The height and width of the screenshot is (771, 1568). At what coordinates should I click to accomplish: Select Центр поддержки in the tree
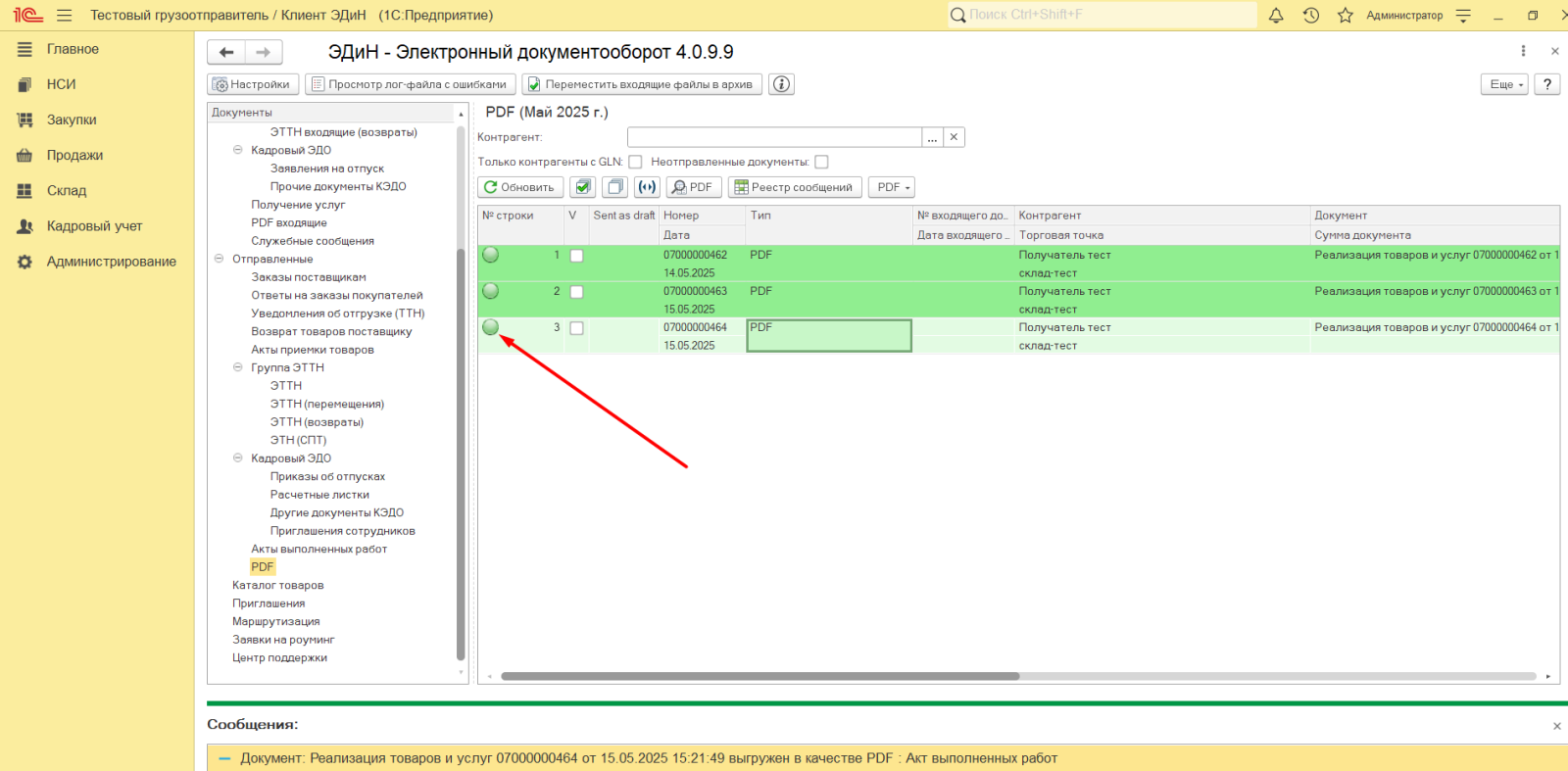coord(279,657)
